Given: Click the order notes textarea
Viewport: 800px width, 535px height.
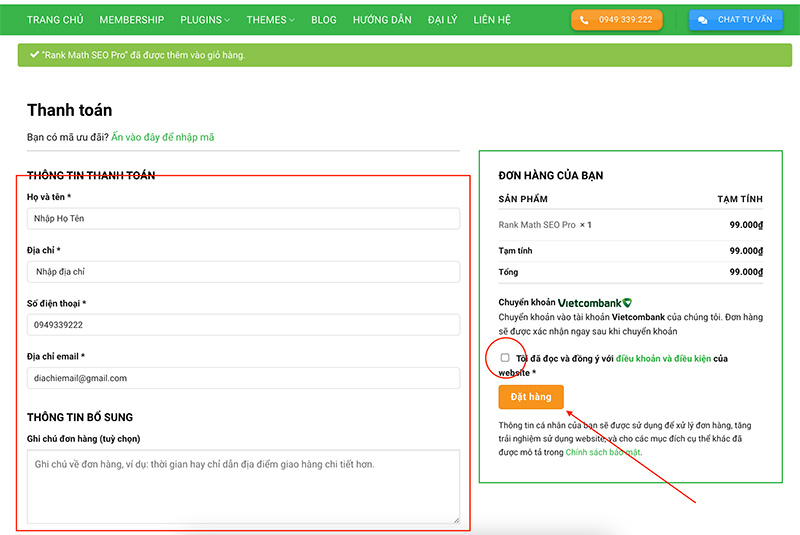Looking at the screenshot, I should [x=243, y=486].
